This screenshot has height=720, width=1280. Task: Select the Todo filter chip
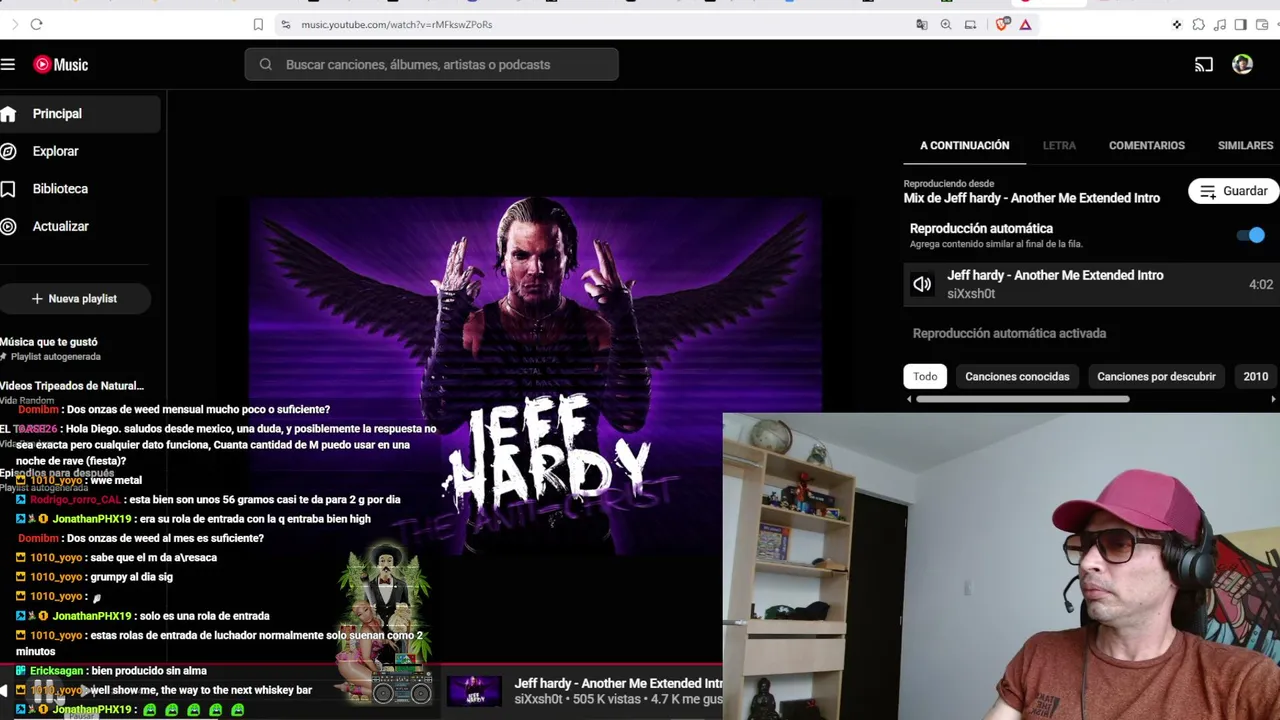(x=925, y=377)
